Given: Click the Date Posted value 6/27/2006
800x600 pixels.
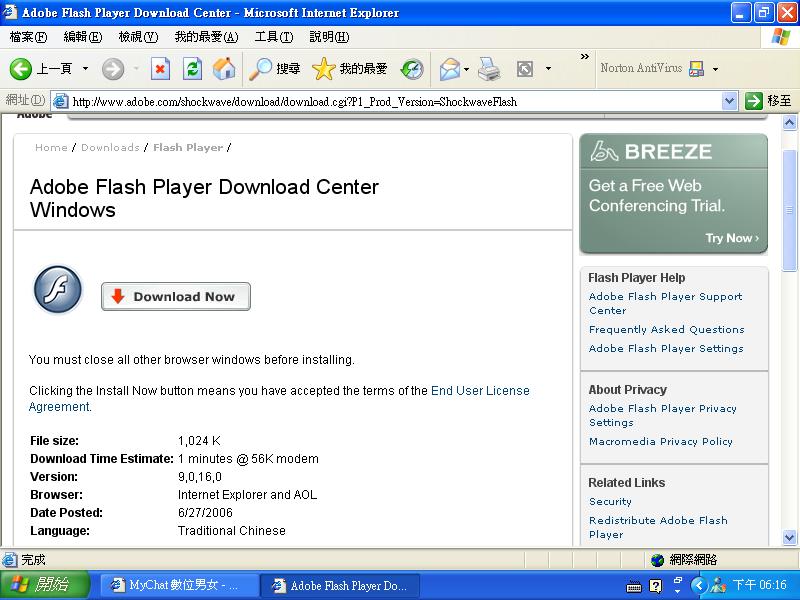Looking at the screenshot, I should coord(205,513).
